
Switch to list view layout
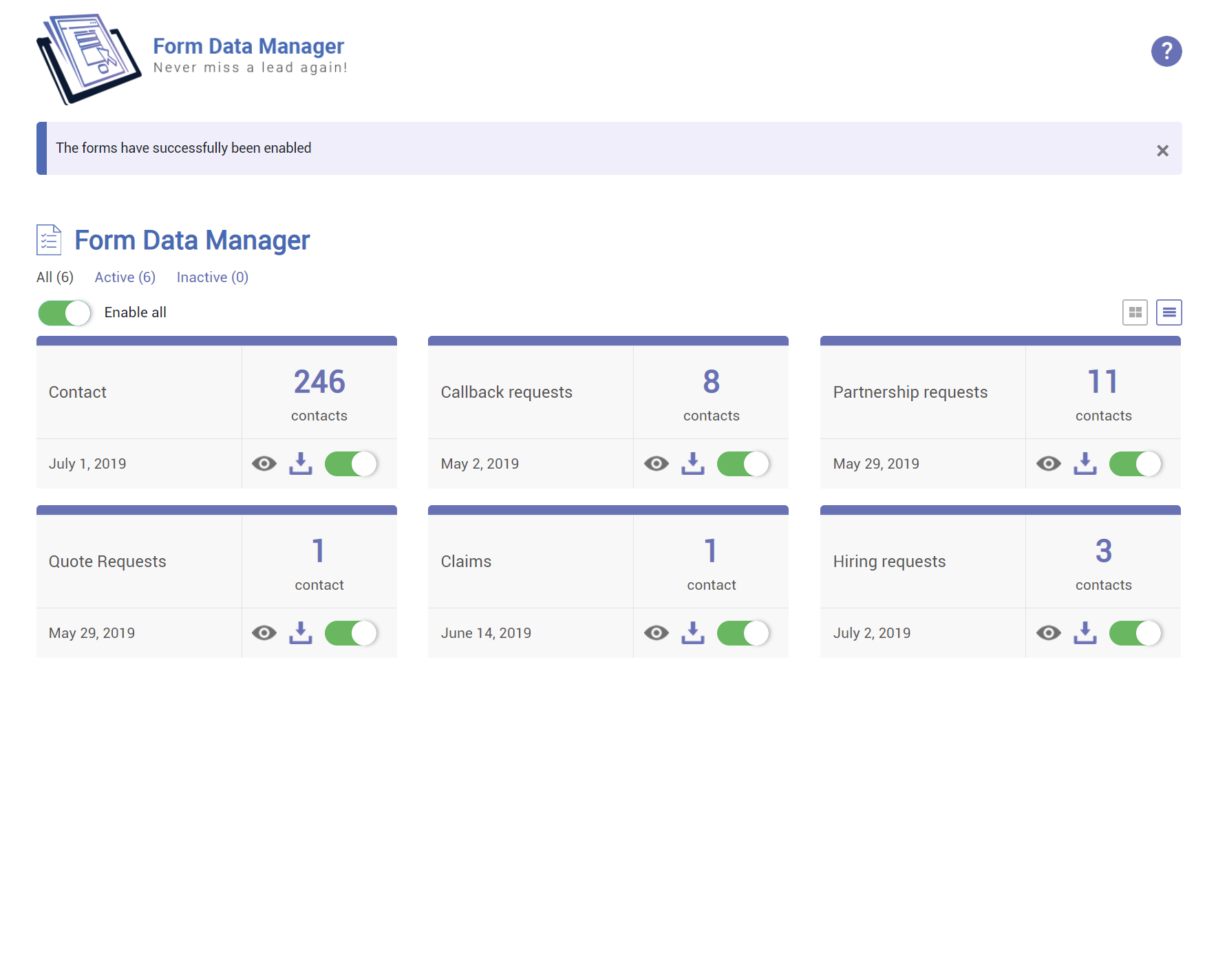[x=1169, y=312]
